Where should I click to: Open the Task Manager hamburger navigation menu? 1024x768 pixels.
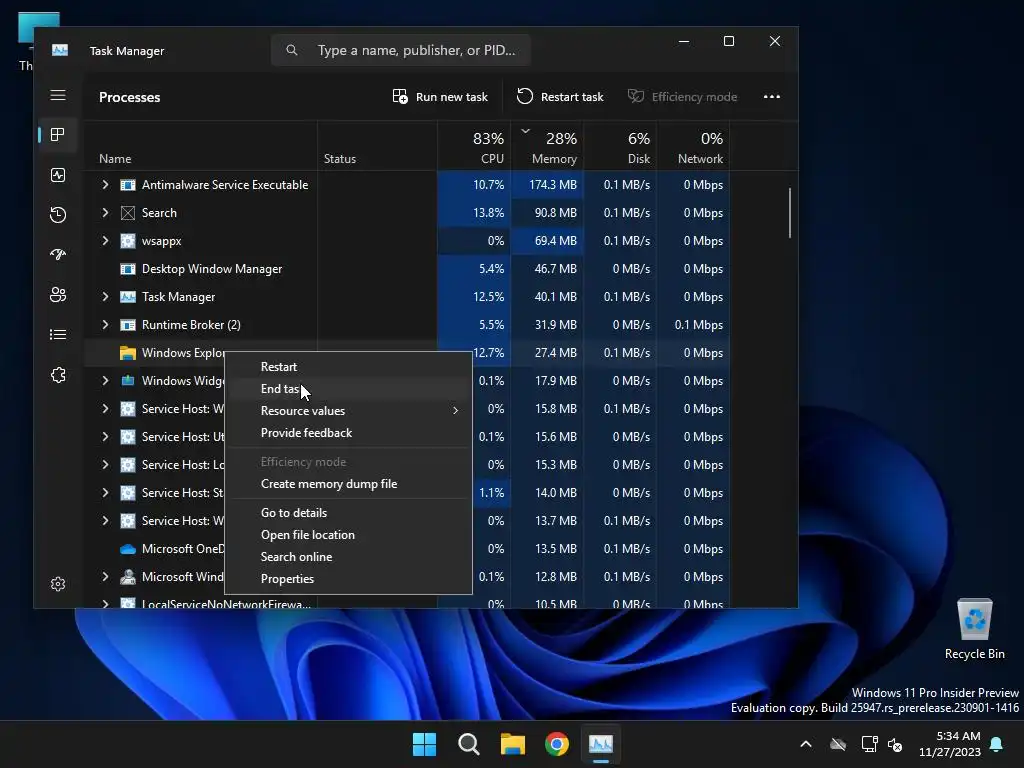click(x=58, y=95)
